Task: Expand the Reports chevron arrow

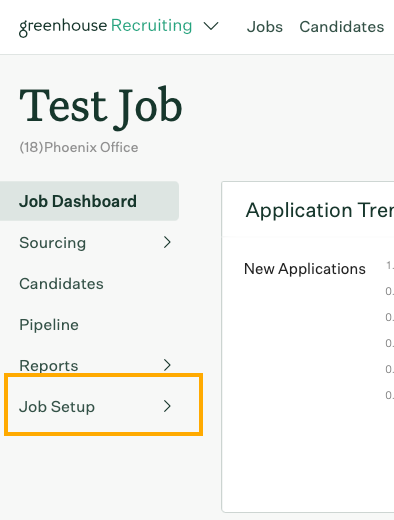Action: pos(167,365)
